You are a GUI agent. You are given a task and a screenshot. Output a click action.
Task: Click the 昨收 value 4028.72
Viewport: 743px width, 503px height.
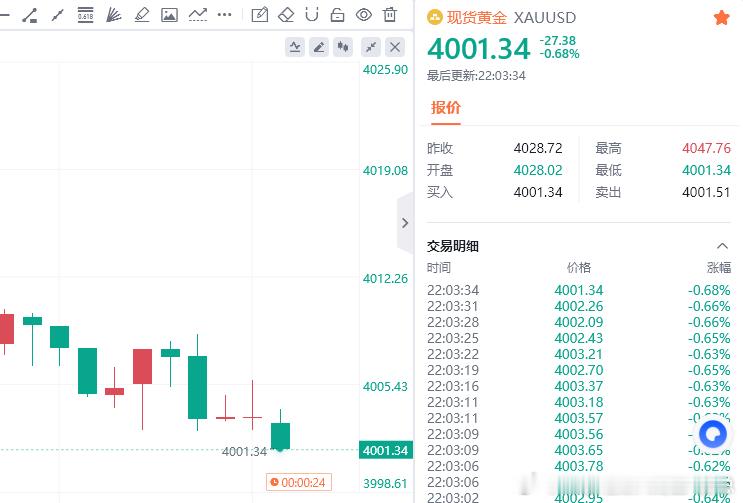(x=538, y=148)
